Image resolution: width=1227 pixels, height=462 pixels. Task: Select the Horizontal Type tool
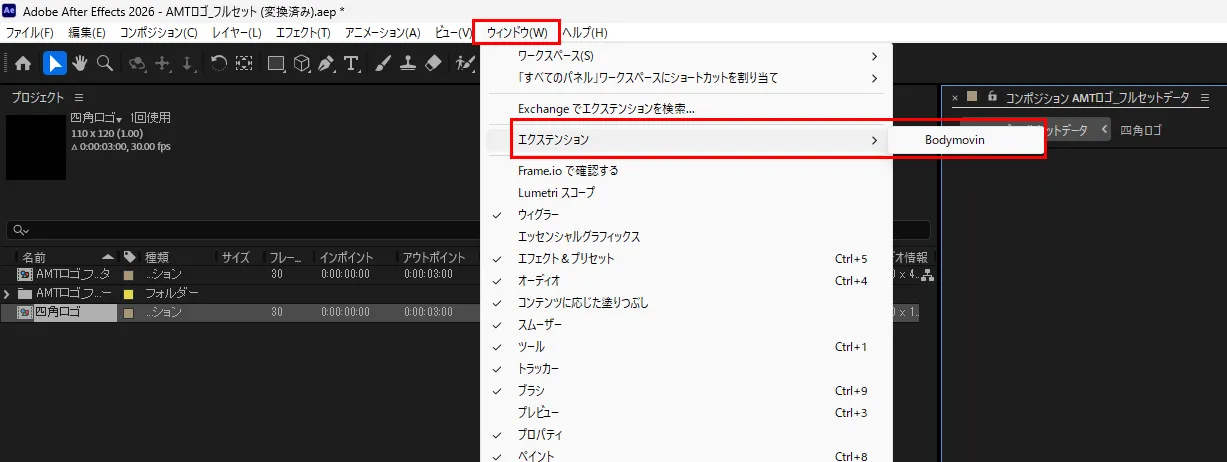[351, 63]
